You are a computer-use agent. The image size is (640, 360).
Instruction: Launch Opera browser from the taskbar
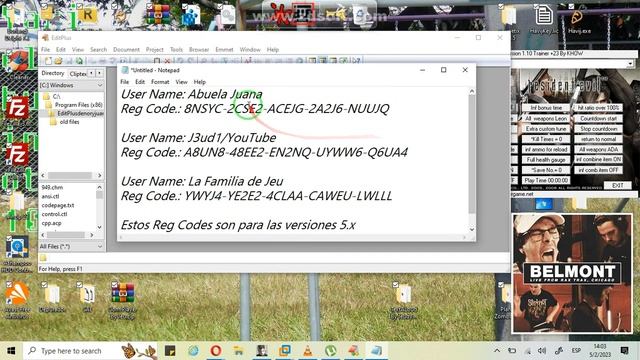coord(216,351)
